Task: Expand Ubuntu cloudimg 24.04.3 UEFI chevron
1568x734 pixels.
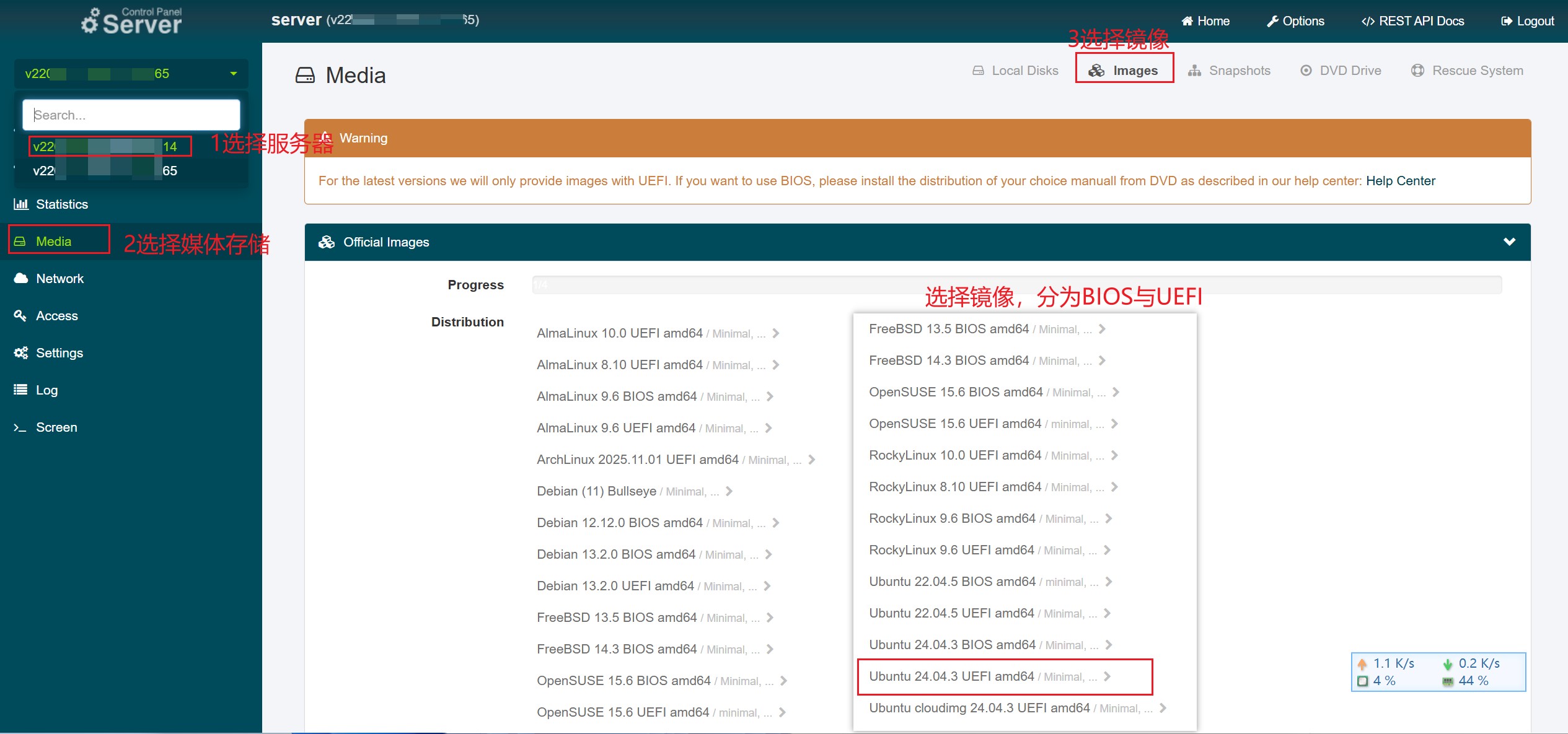Action: click(1163, 708)
